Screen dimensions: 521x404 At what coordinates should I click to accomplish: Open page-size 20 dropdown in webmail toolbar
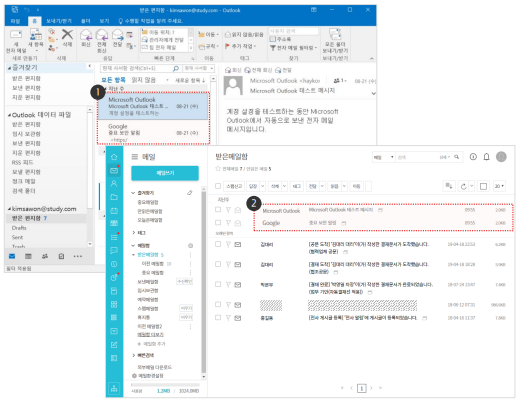click(499, 186)
